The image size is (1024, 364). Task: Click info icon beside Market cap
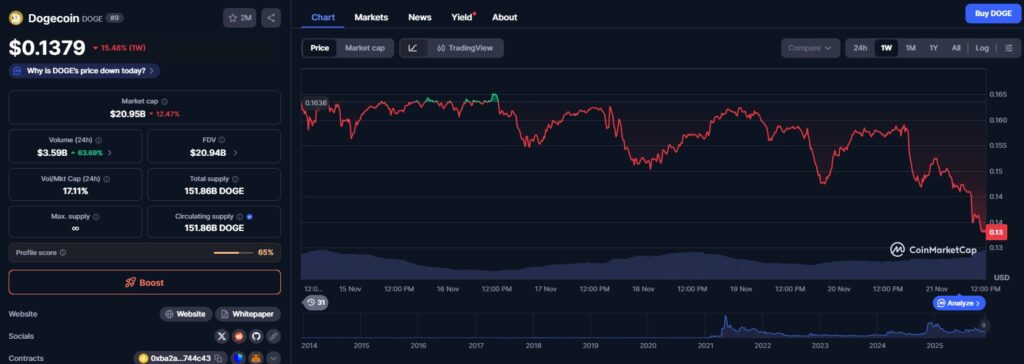click(x=165, y=101)
